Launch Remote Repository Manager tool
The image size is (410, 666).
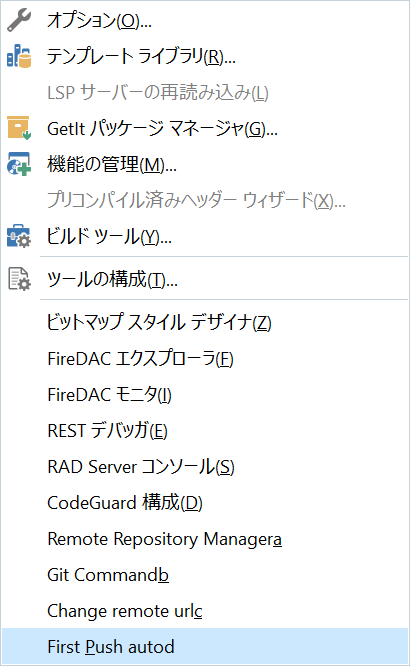click(205, 539)
